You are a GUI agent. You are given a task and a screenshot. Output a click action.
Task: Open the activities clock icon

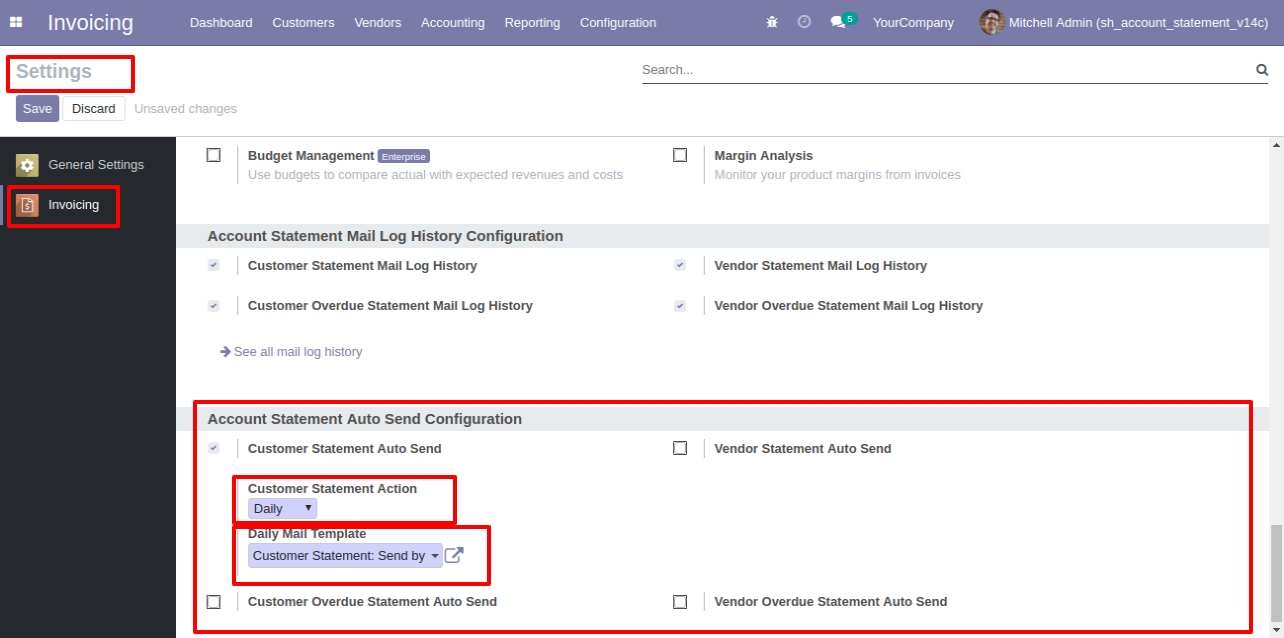pyautogui.click(x=804, y=22)
